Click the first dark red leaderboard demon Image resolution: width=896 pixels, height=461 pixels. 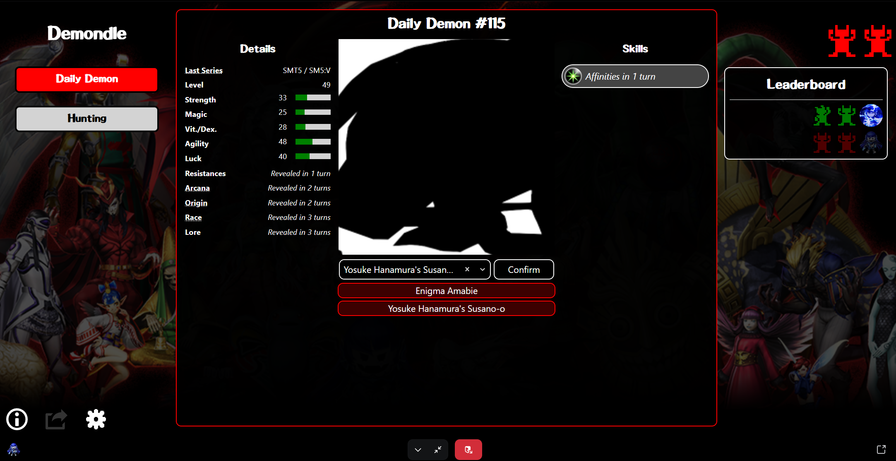[x=822, y=143]
